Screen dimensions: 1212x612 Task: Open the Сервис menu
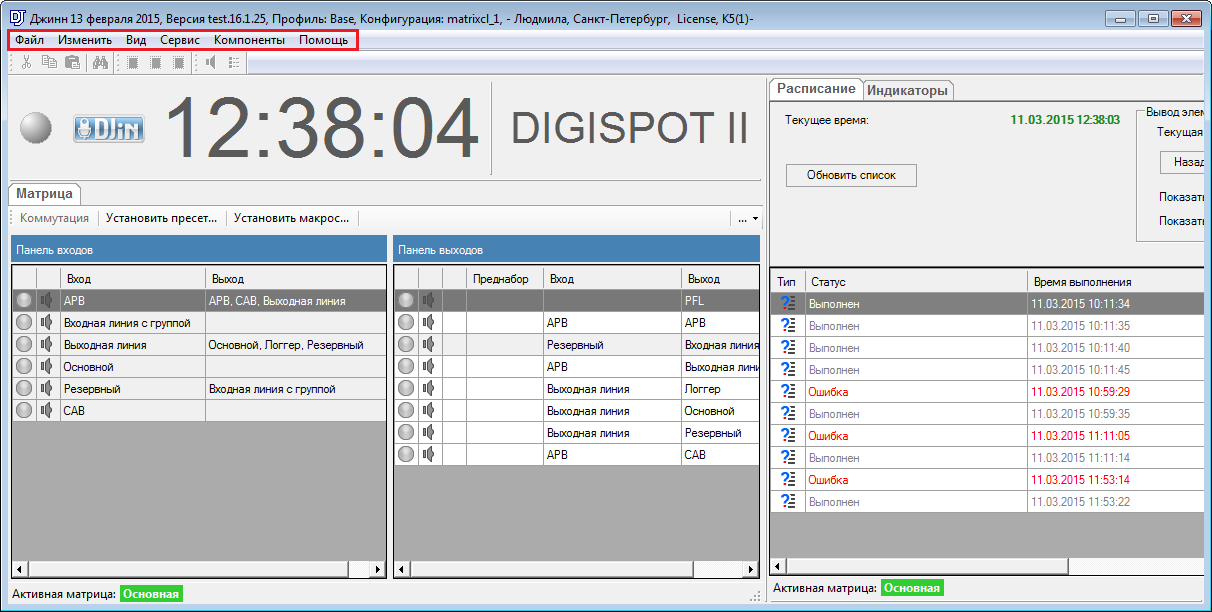click(x=180, y=40)
